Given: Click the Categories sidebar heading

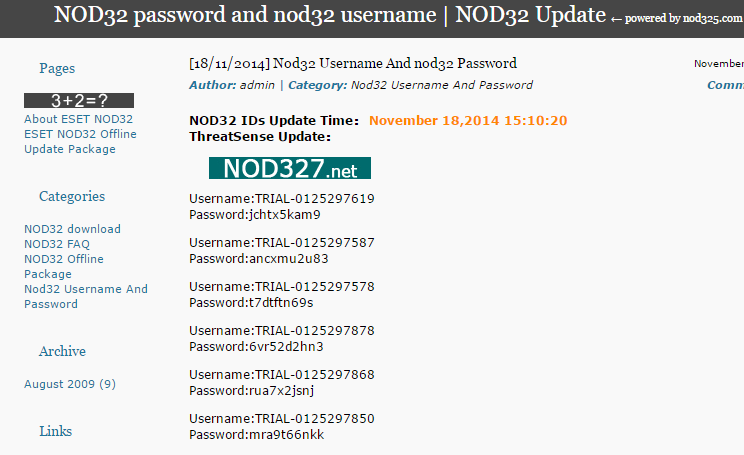Looking at the screenshot, I should 72,196.
